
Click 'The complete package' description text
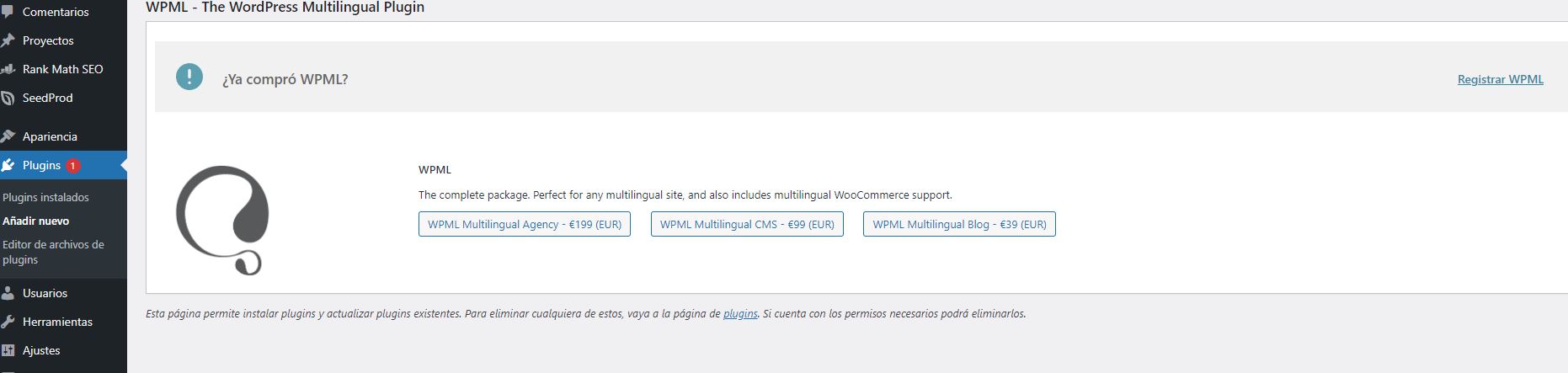(x=685, y=194)
